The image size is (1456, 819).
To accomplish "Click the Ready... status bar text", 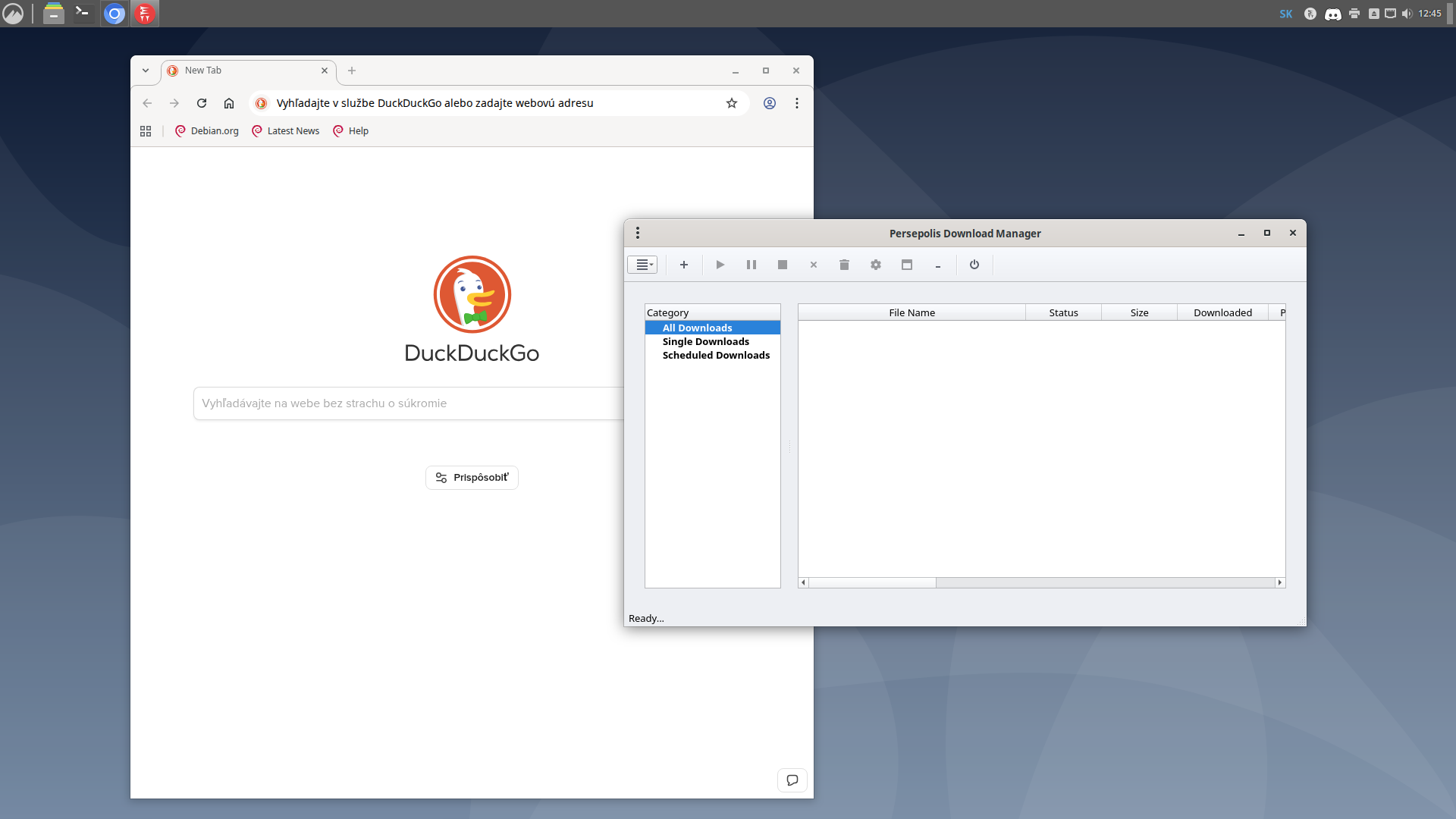I will pos(646,618).
